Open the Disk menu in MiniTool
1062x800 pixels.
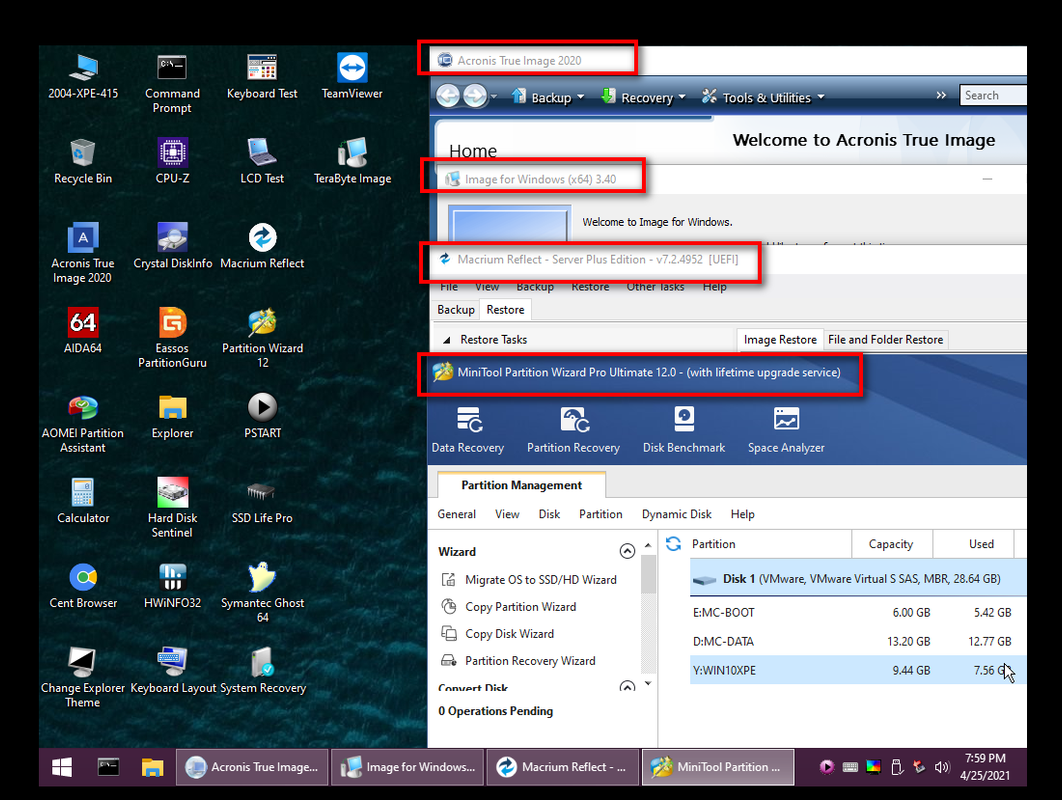(549, 514)
